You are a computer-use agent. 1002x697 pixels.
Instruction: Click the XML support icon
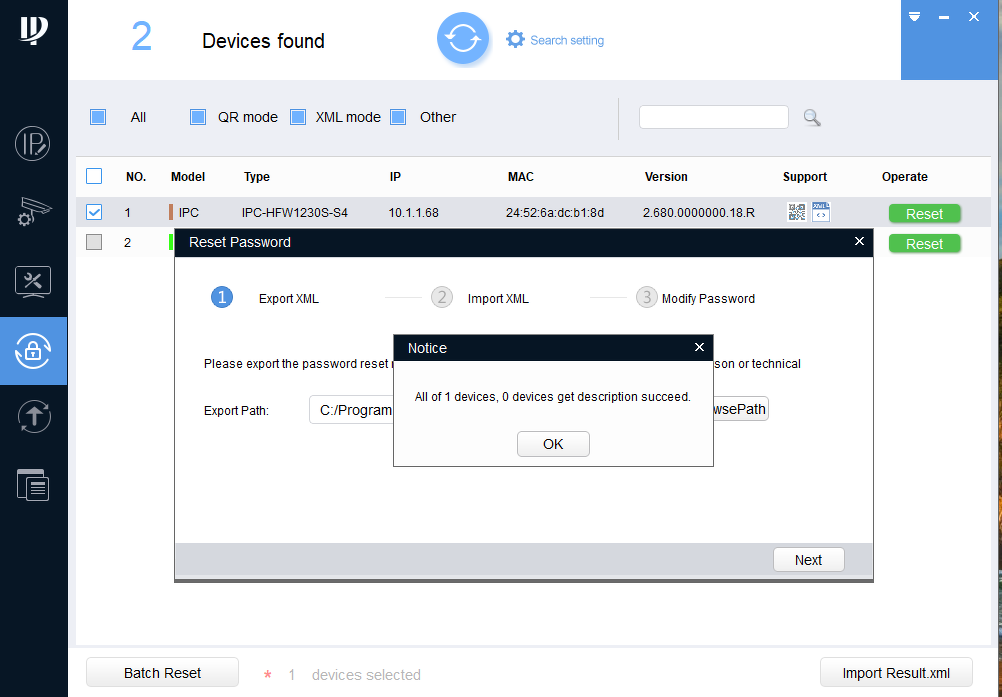[x=821, y=212]
